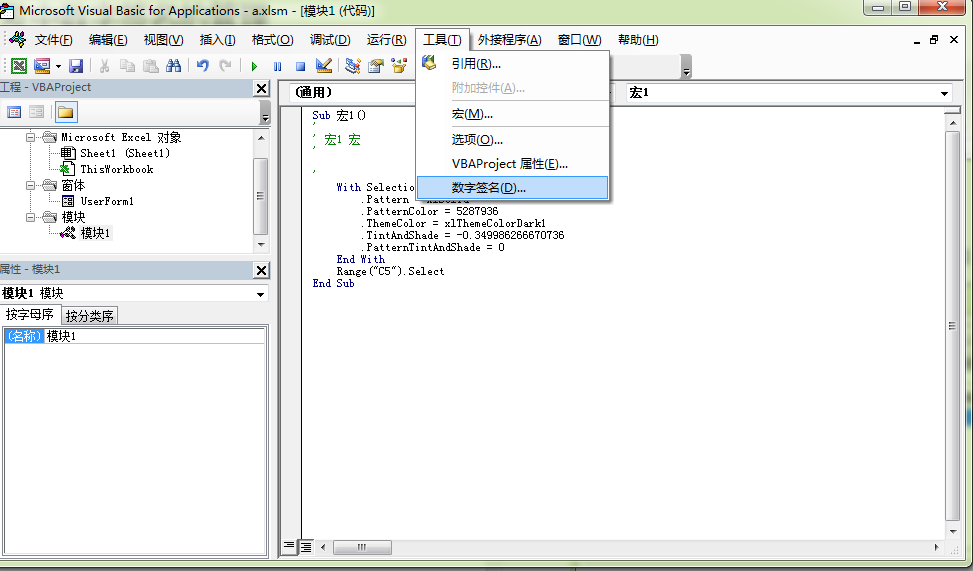The height and width of the screenshot is (571, 973).
Task: Collapse the 模块 folder node
Action: [30, 217]
